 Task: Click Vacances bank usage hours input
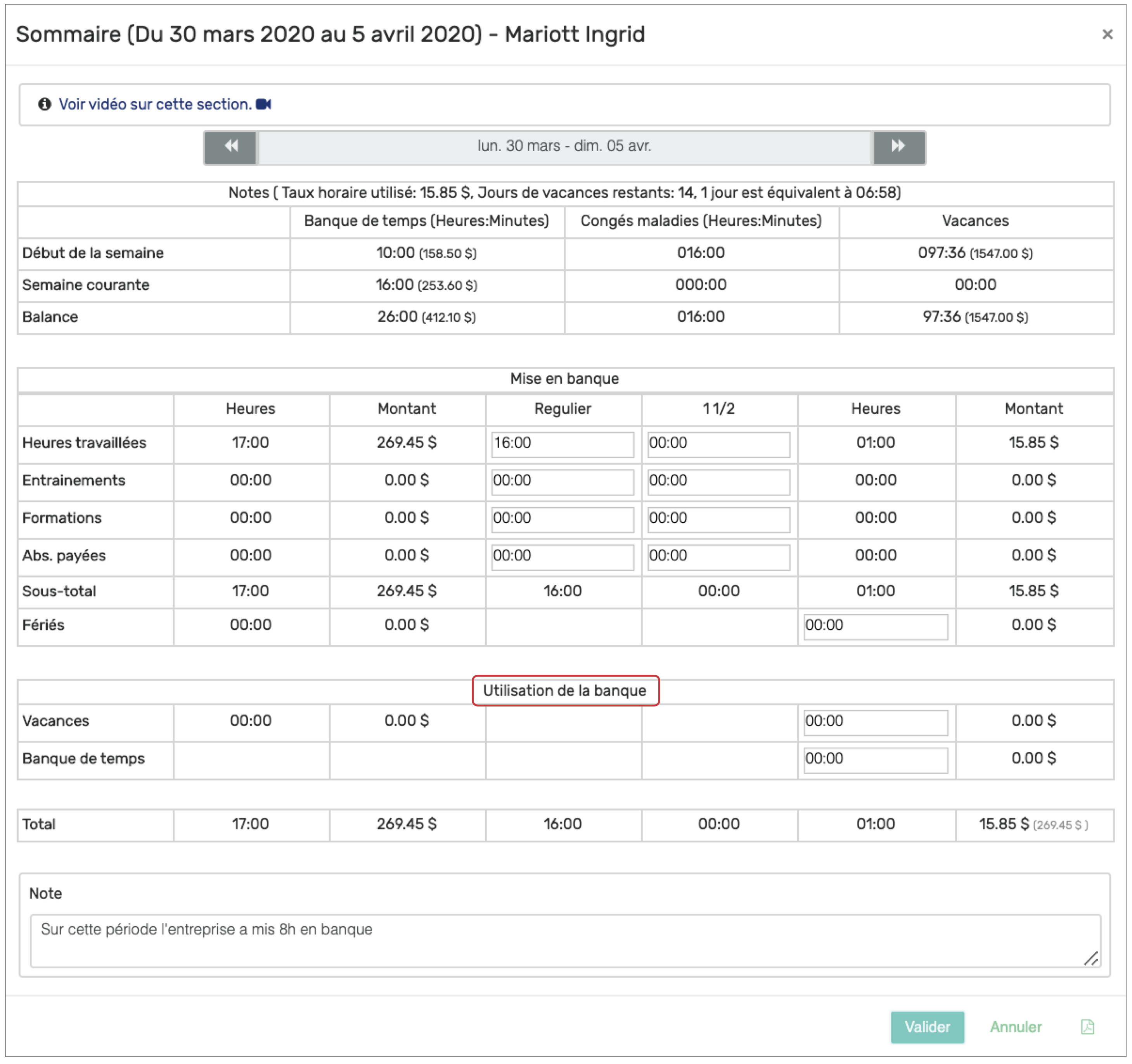coord(875,722)
